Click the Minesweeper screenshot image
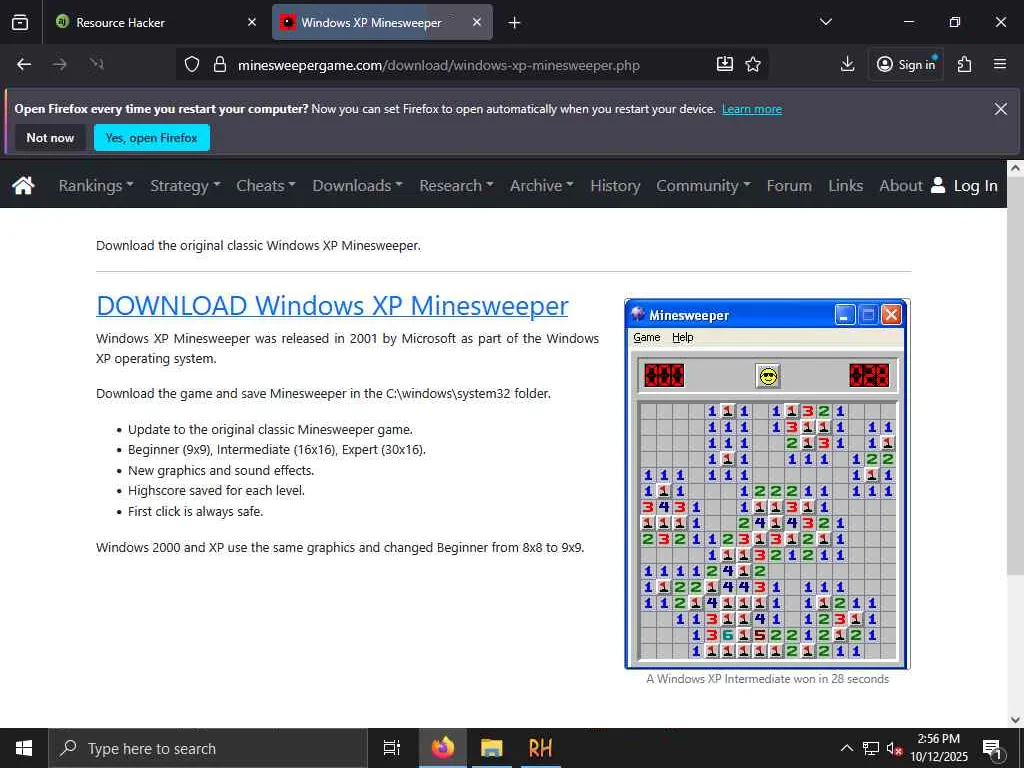This screenshot has height=768, width=1024. click(x=767, y=484)
